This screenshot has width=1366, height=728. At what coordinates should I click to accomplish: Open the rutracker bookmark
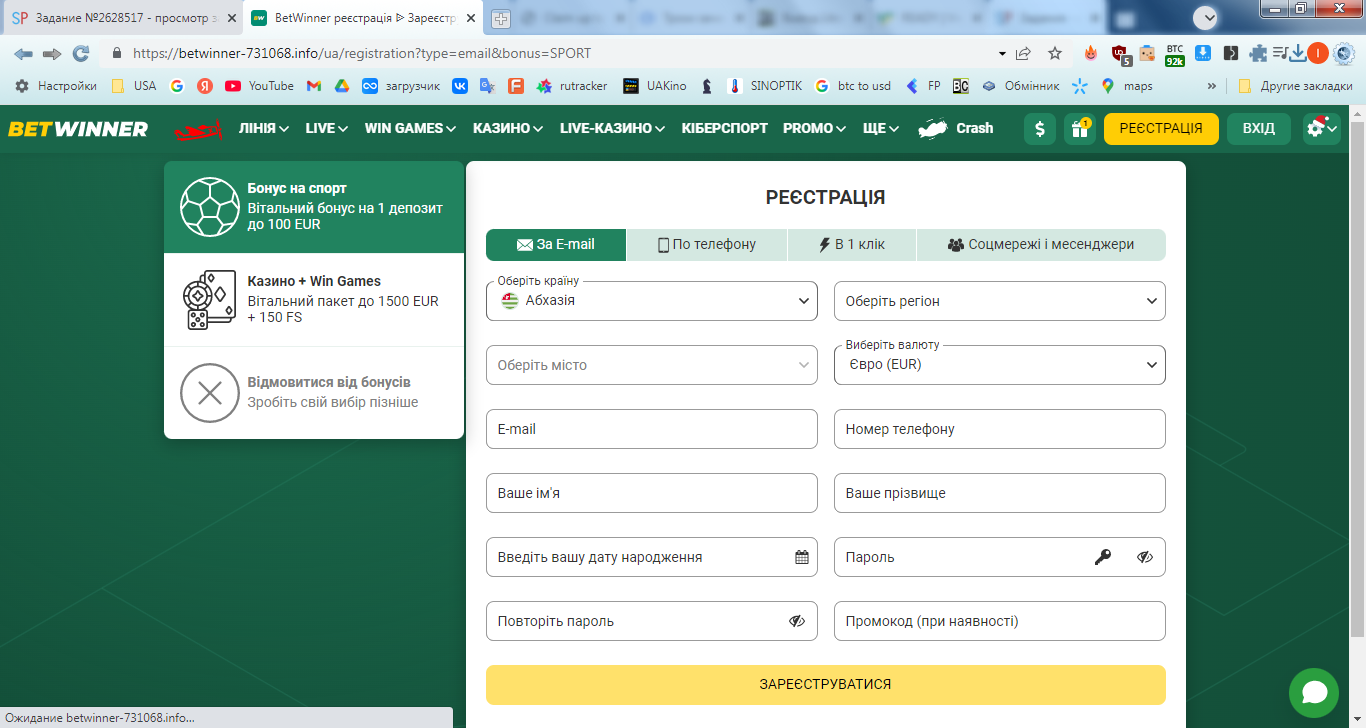tap(572, 86)
